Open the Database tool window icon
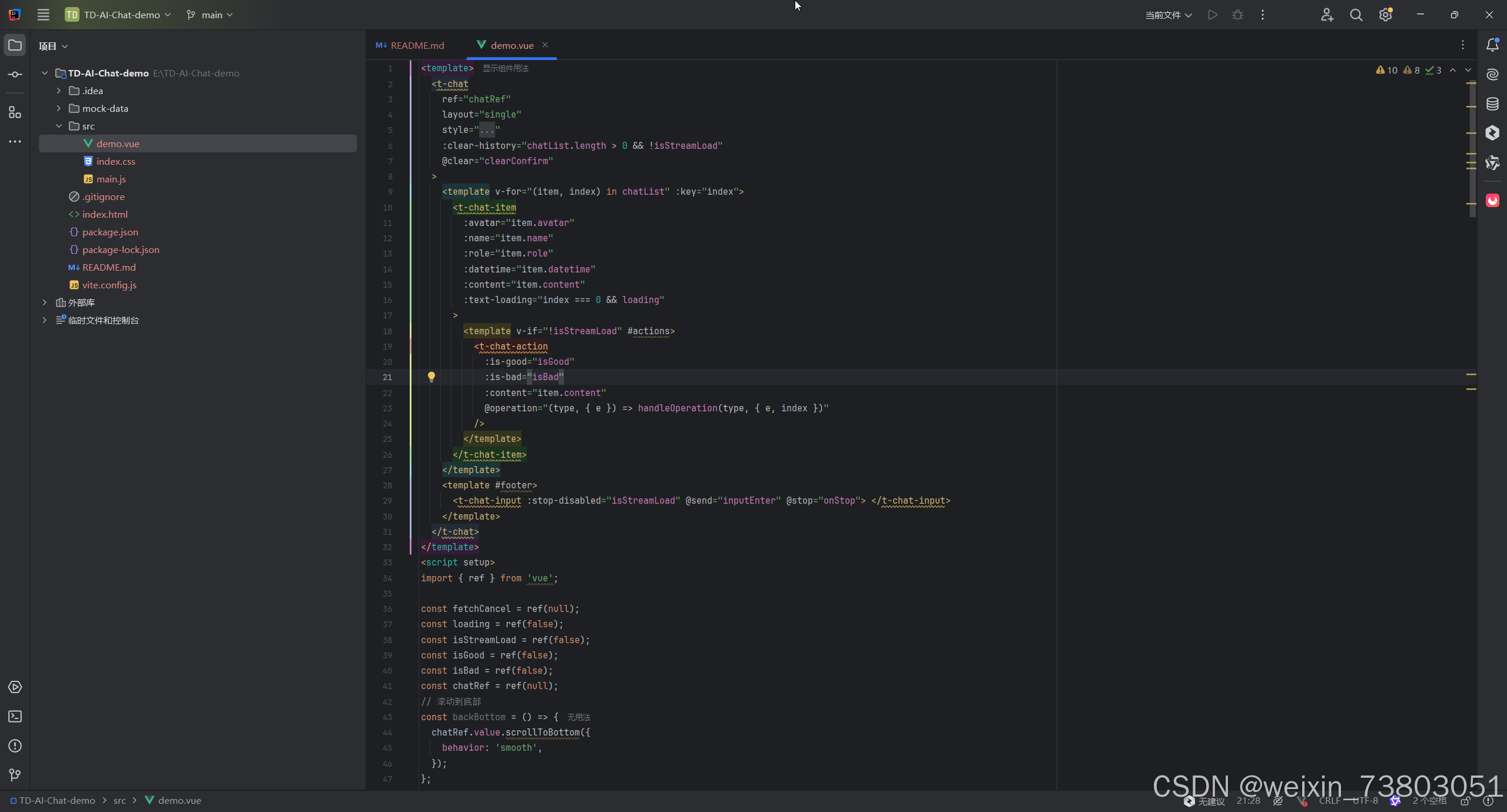 pyautogui.click(x=1492, y=104)
